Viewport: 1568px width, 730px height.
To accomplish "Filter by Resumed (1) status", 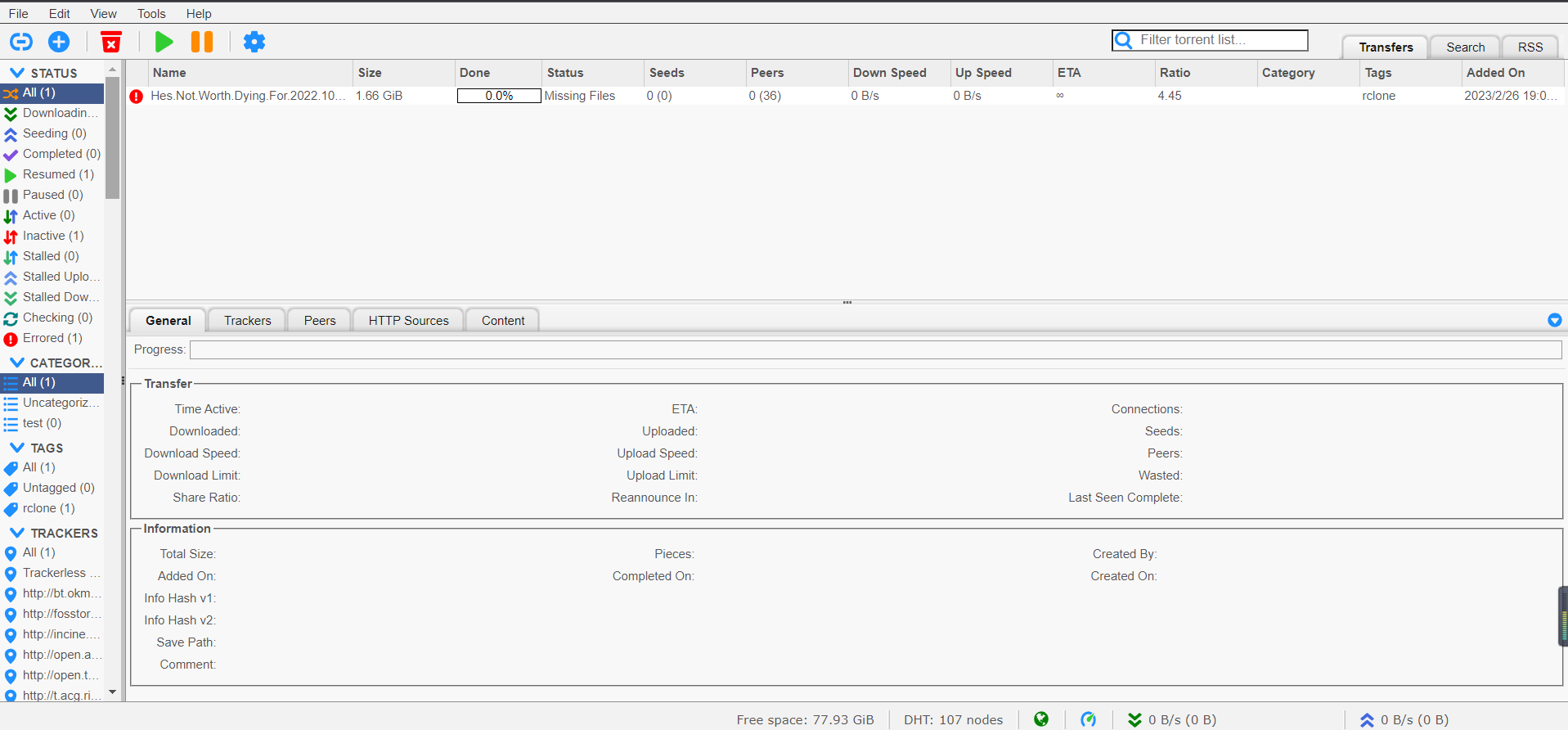I will (52, 174).
